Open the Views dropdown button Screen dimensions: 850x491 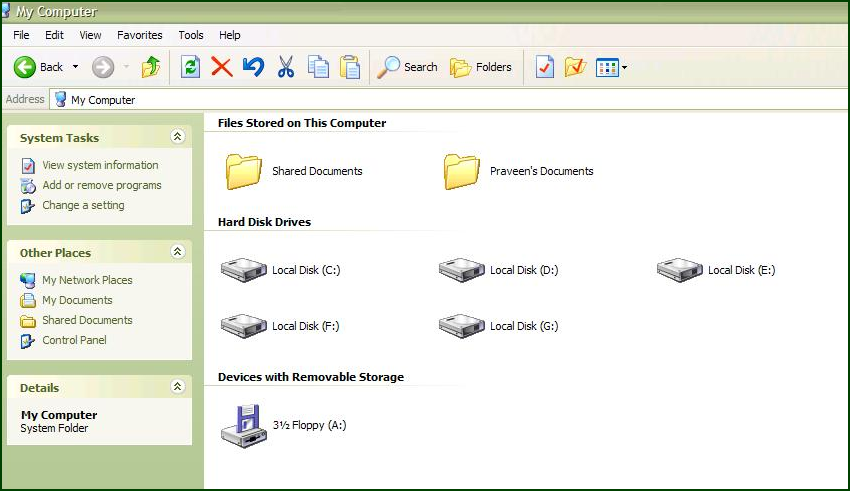611,68
